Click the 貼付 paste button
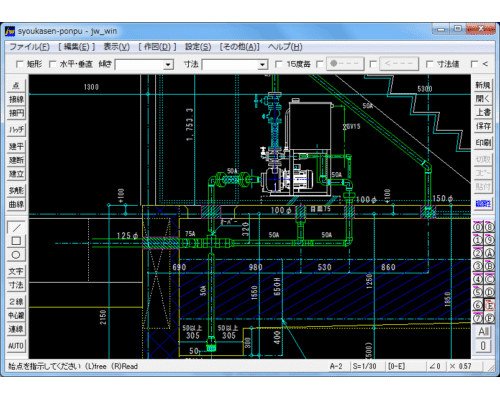Image resolution: width=500 pixels, height=400 pixels. tap(483, 187)
